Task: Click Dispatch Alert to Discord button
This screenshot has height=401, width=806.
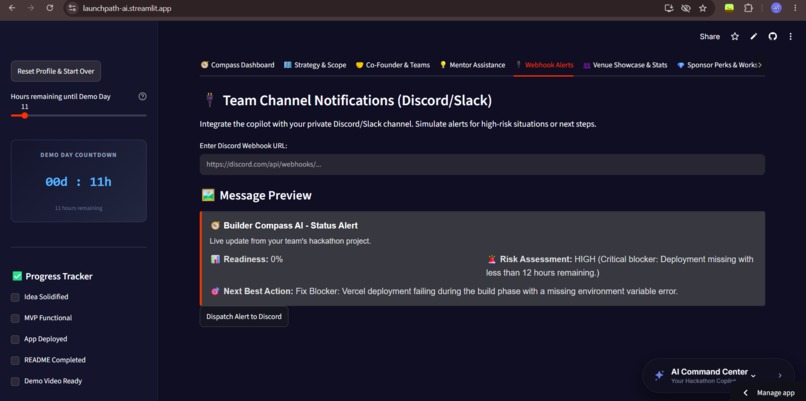Action: [x=244, y=317]
